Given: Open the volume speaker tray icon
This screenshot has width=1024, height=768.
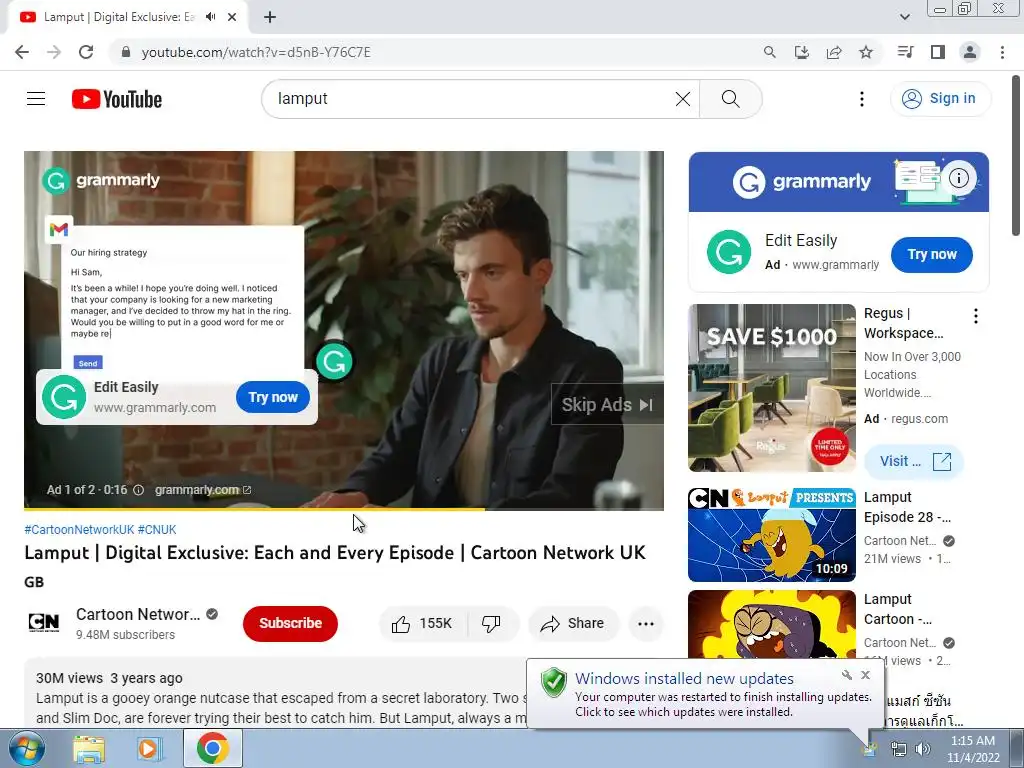Looking at the screenshot, I should tap(923, 749).
